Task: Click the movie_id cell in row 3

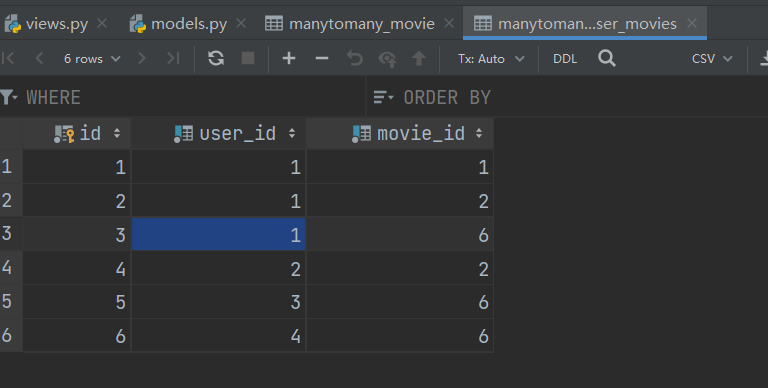Action: 400,234
